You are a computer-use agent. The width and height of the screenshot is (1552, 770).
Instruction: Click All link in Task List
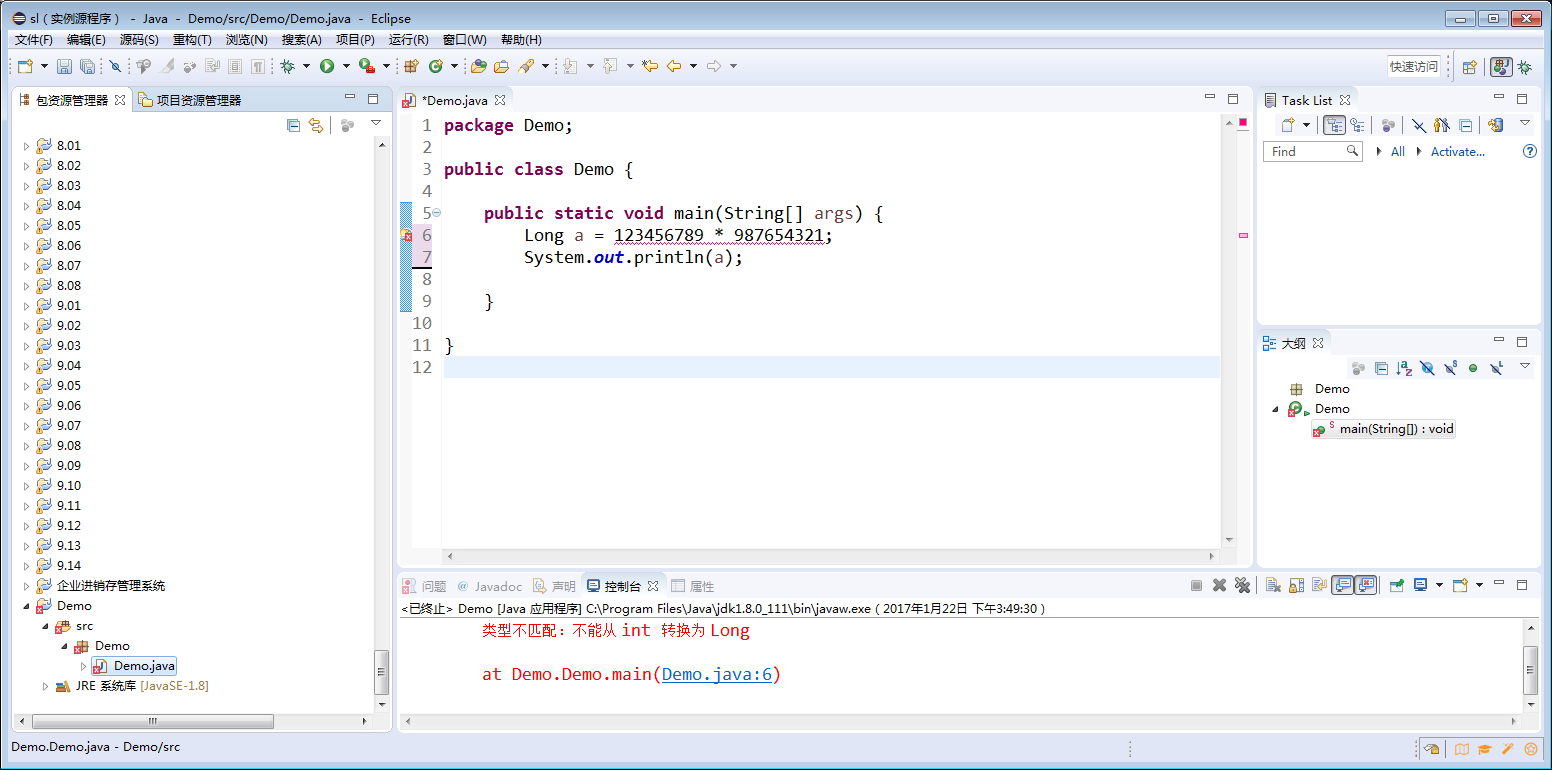1397,151
